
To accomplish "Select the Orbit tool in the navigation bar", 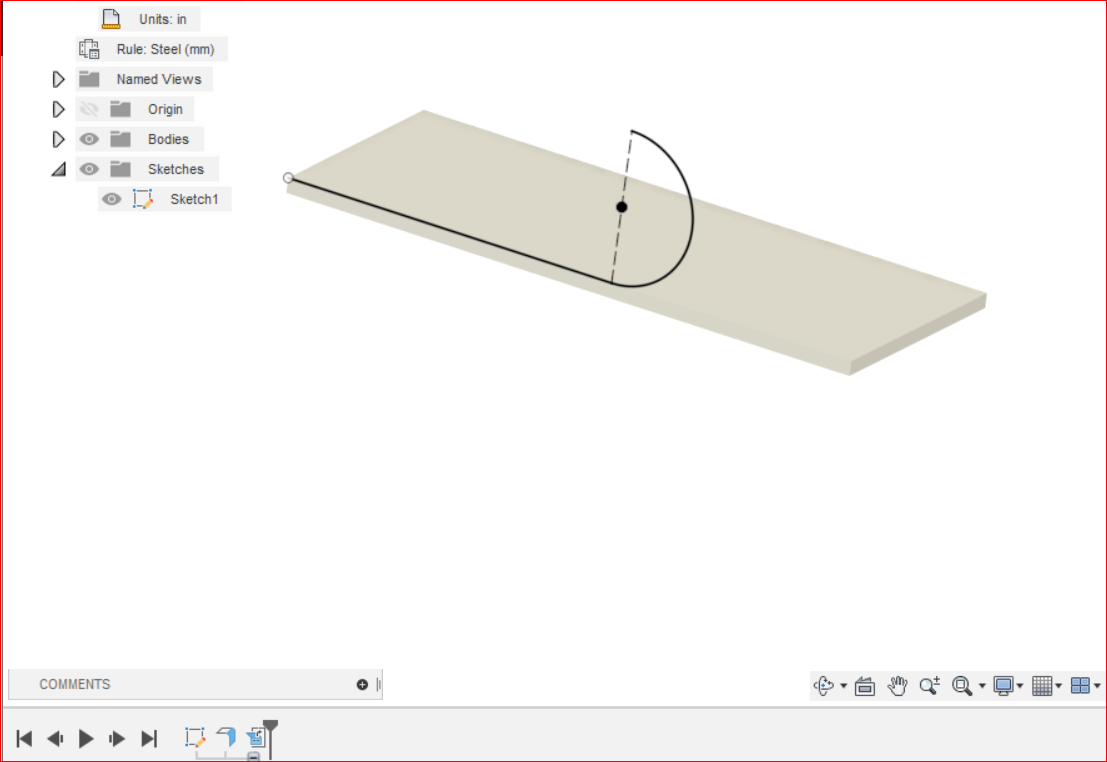I will [824, 686].
